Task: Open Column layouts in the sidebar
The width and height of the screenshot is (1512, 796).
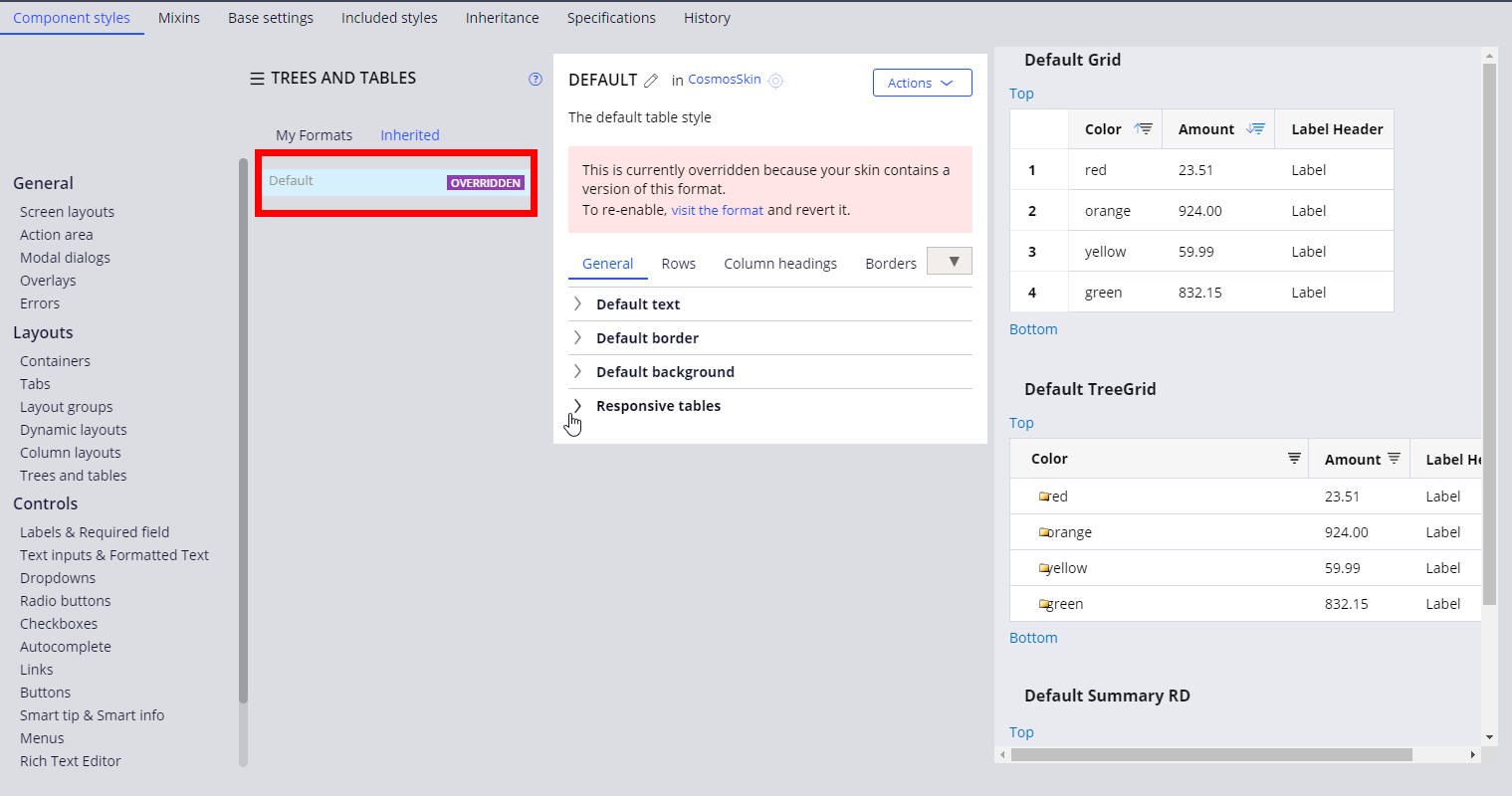Action: [x=71, y=453]
